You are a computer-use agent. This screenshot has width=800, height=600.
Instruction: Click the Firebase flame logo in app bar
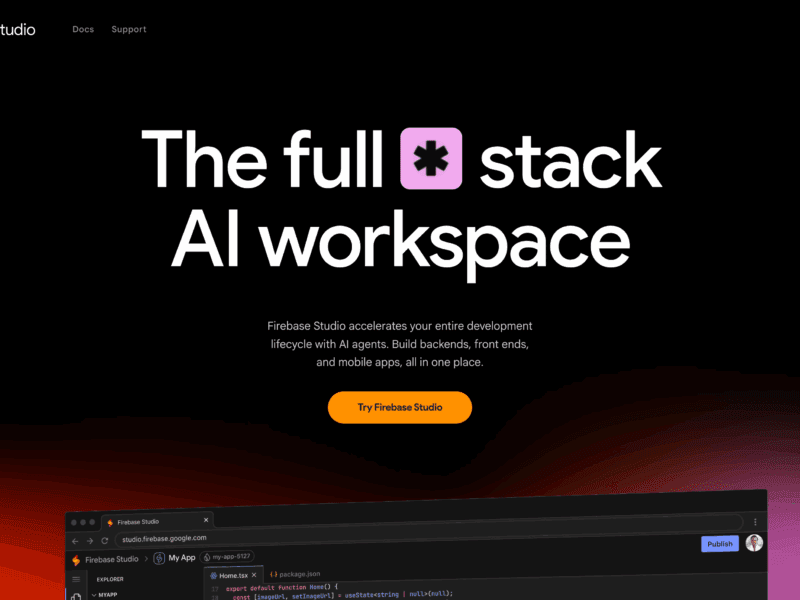[76, 560]
